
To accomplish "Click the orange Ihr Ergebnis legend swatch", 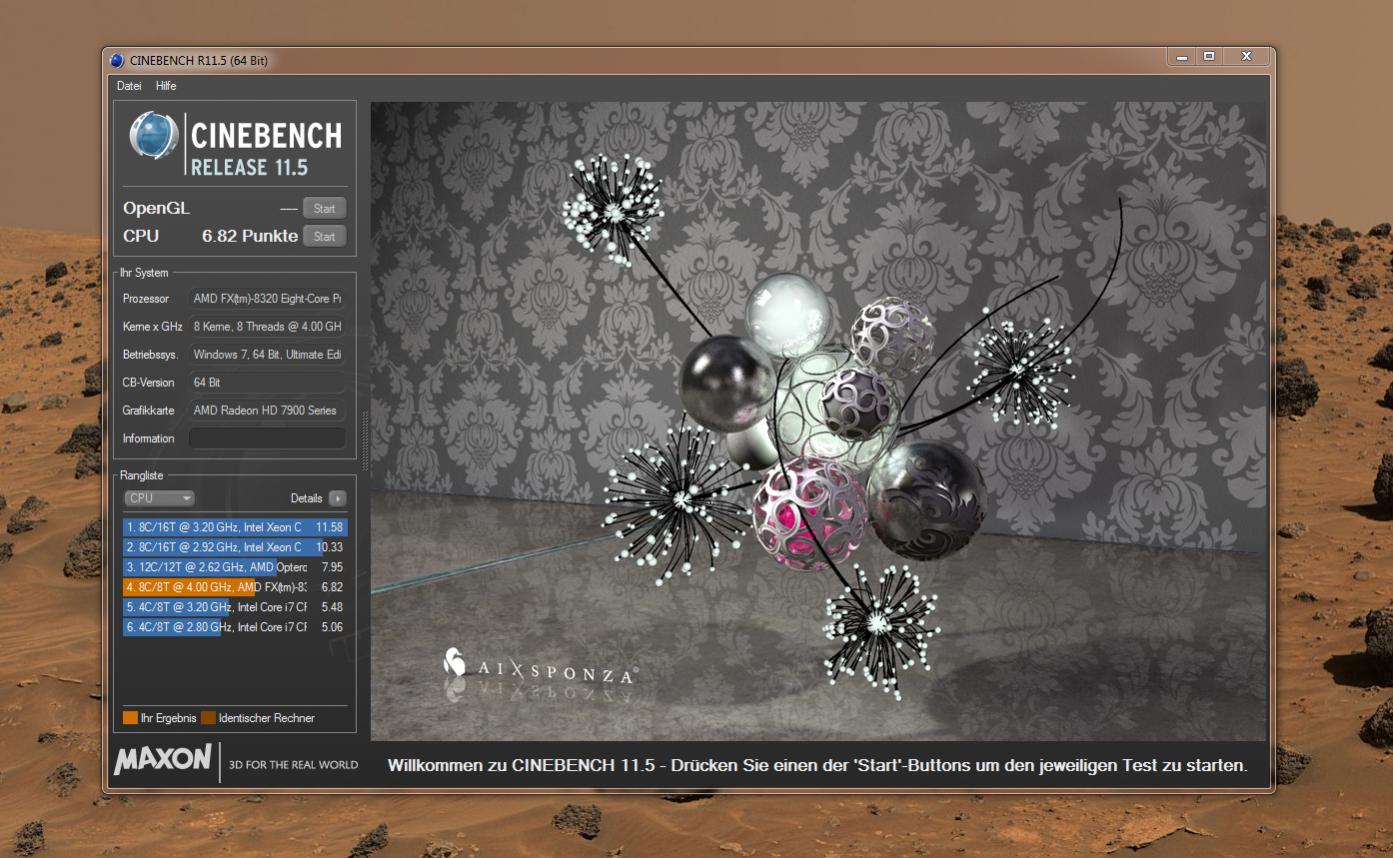I will 130,717.
